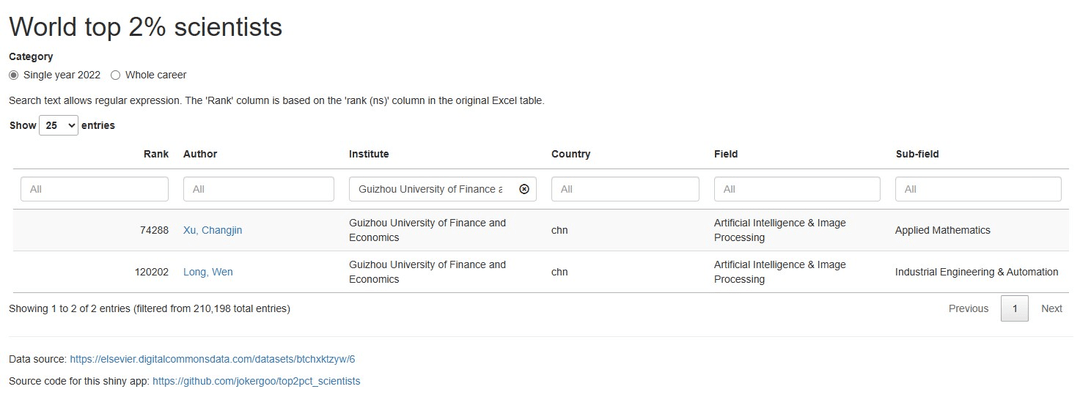The height and width of the screenshot is (400, 1080).
Task: Sort table by Sub-field column
Action: point(917,154)
